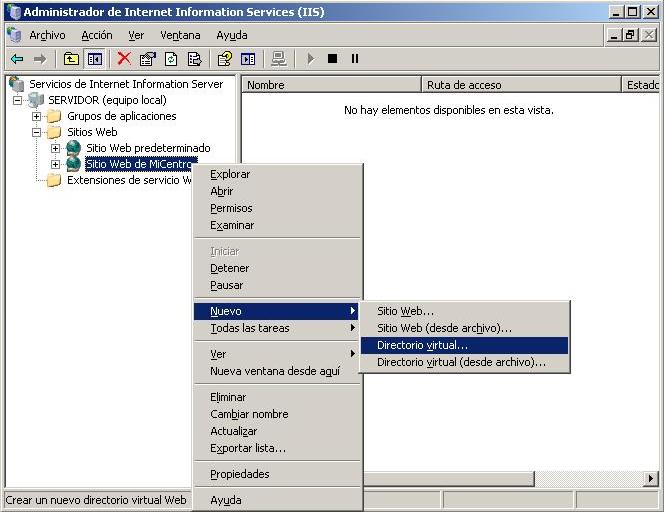Click the Up one level folder icon
The image size is (664, 512).
[x=71, y=59]
